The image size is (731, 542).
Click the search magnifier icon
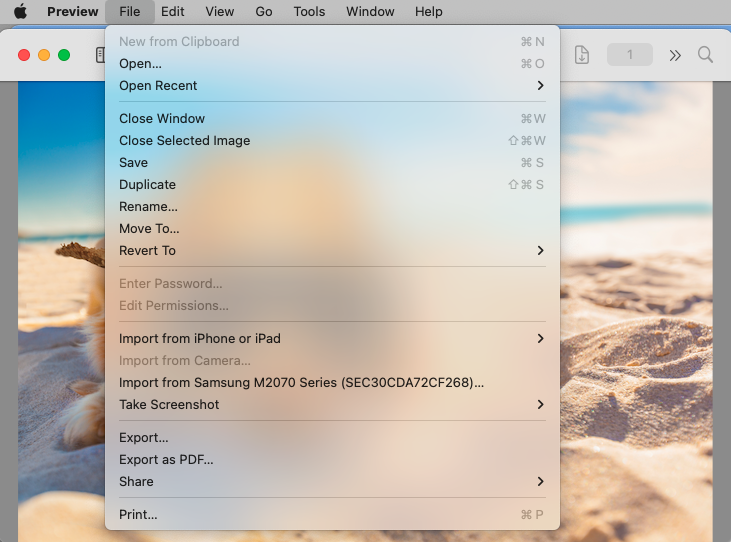pos(705,55)
